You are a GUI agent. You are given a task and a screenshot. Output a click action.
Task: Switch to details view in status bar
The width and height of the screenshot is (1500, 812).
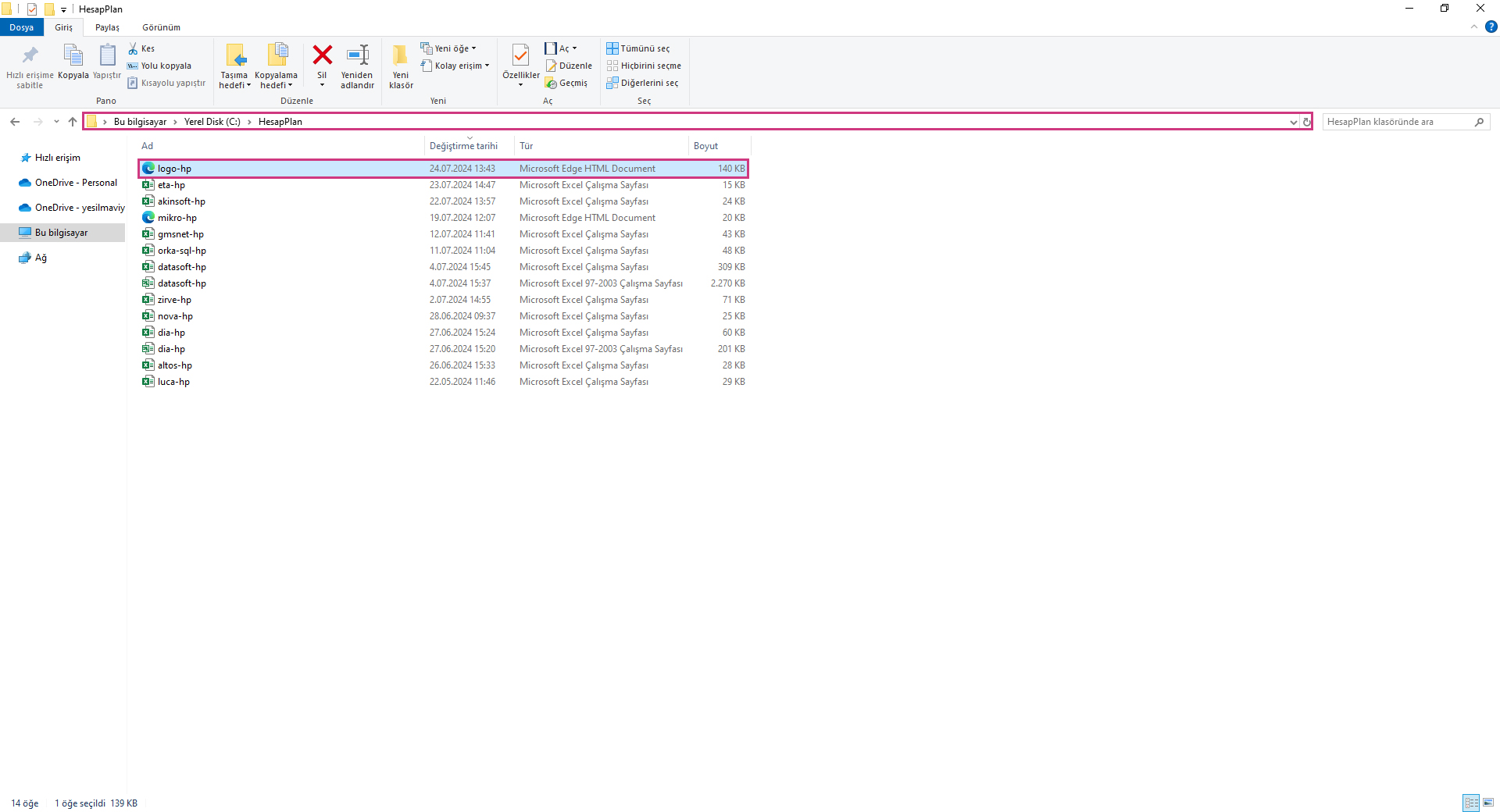point(1471,803)
